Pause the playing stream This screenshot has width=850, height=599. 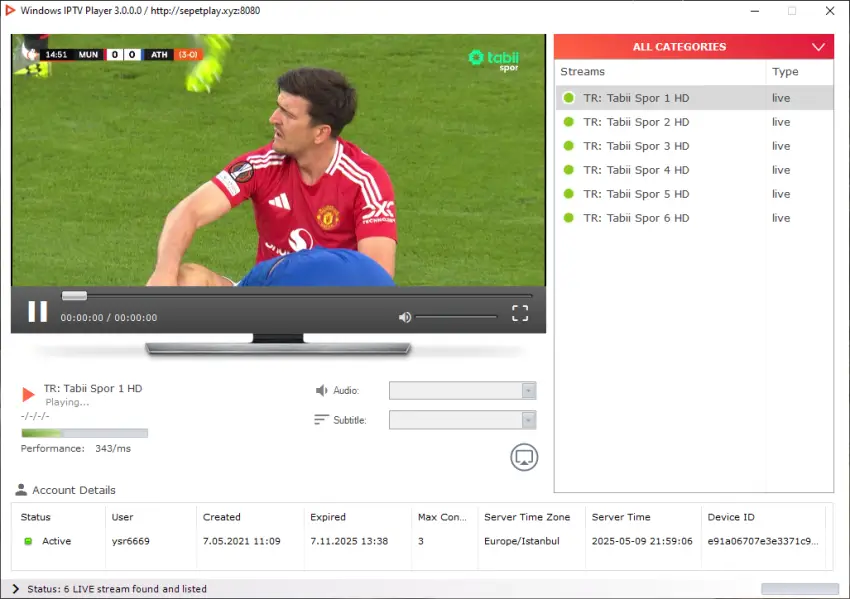37,312
